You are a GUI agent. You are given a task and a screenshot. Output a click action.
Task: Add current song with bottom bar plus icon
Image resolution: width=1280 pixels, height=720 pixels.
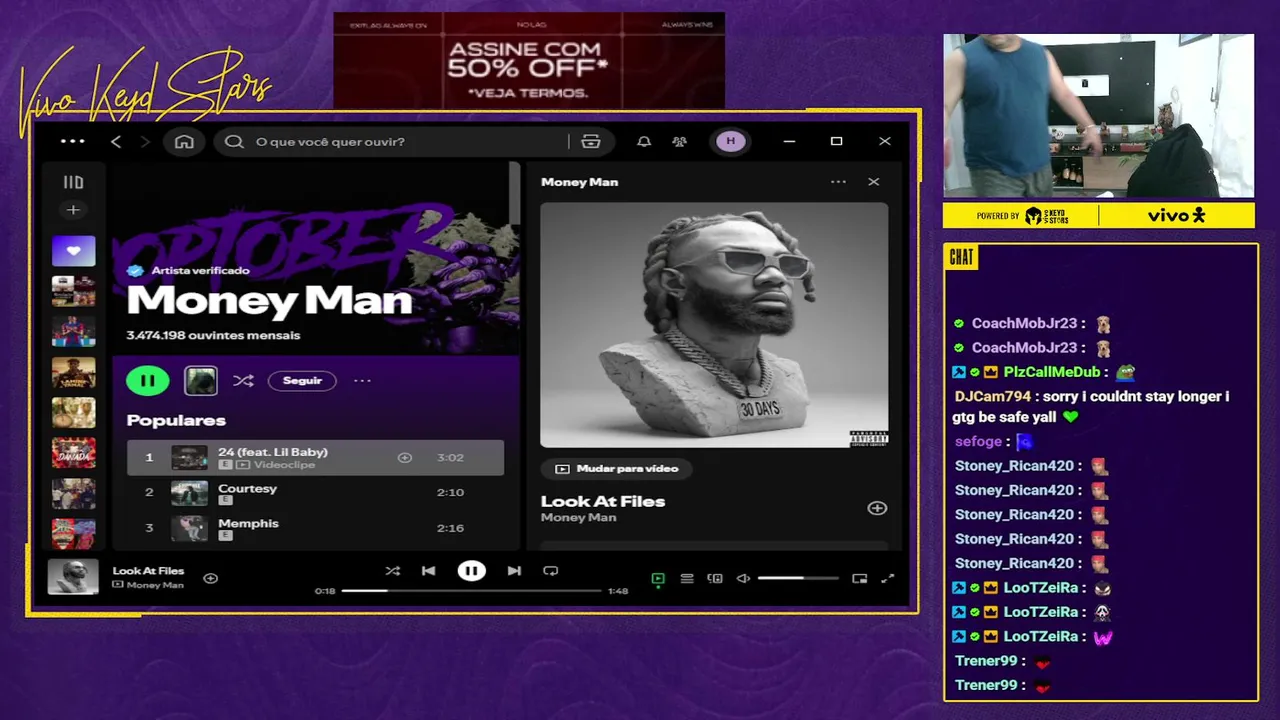210,578
